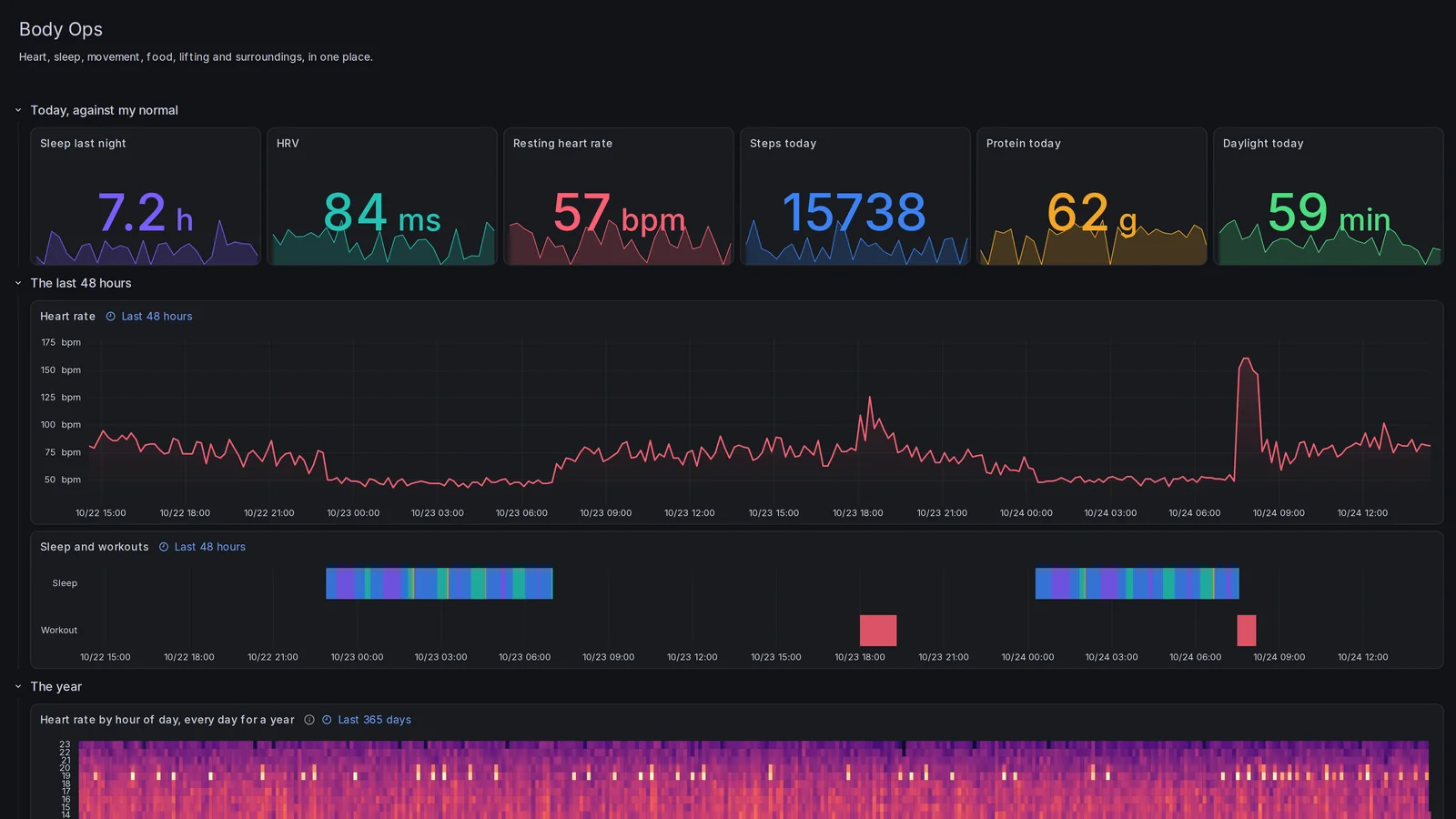
Task: Select the 15738 steps value
Action: pyautogui.click(x=854, y=213)
